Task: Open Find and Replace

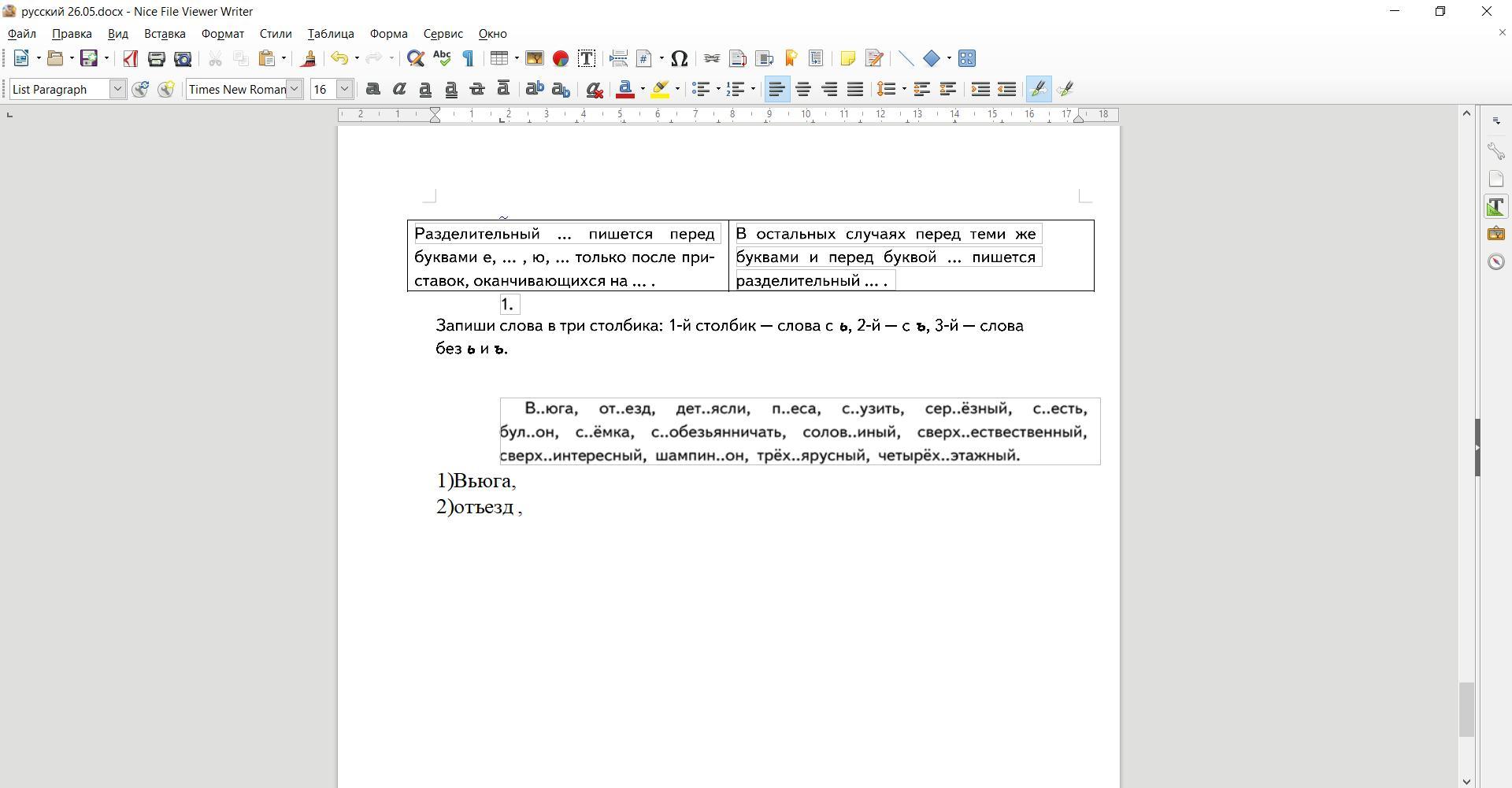Action: (416, 58)
